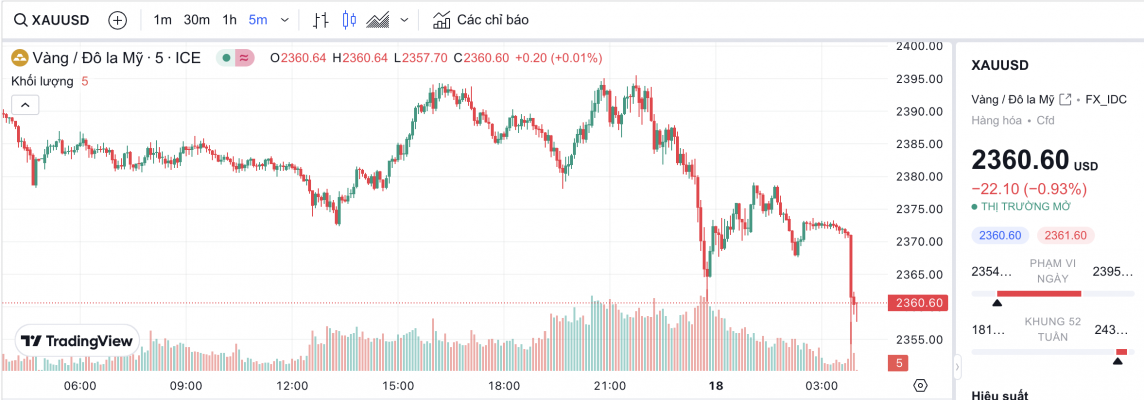Switch to the 30m timeframe
The height and width of the screenshot is (400, 1144).
pos(197,20)
